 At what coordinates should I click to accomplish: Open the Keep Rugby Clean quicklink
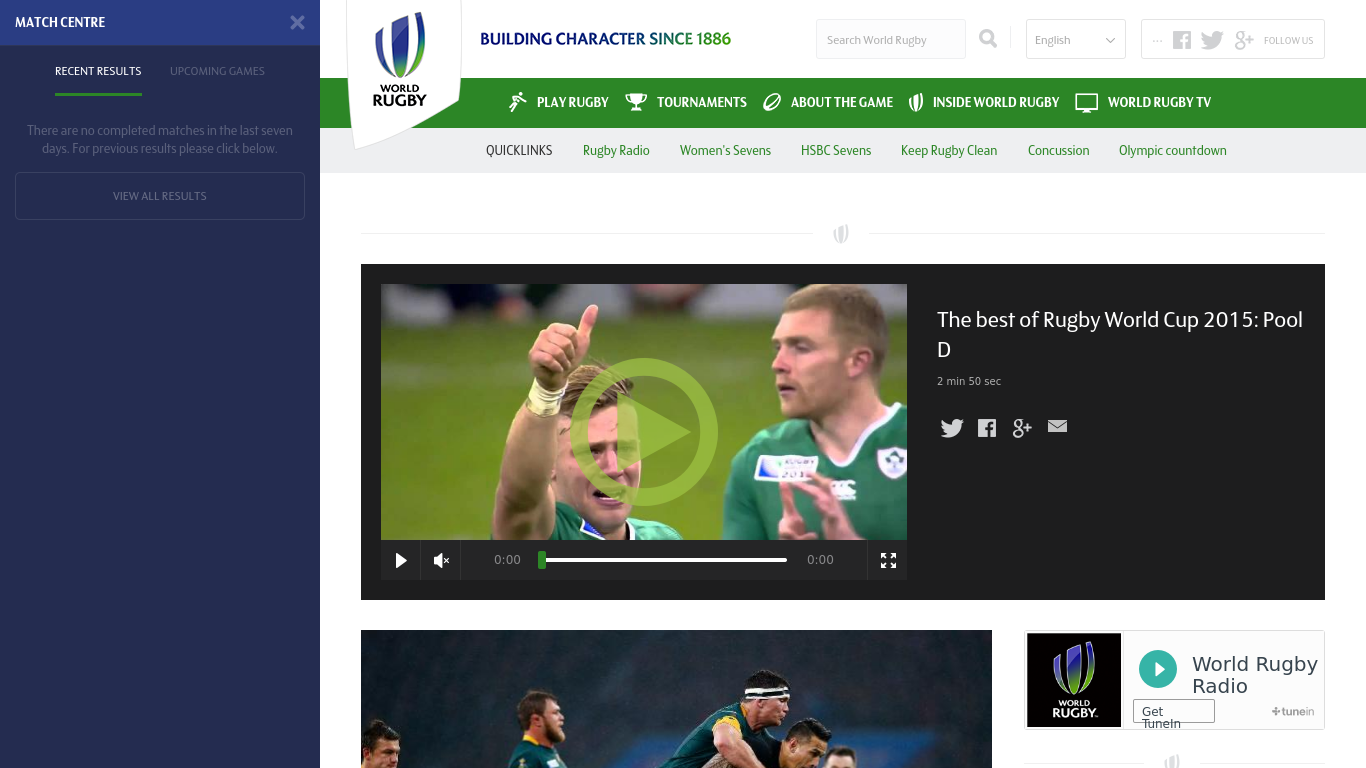click(948, 150)
